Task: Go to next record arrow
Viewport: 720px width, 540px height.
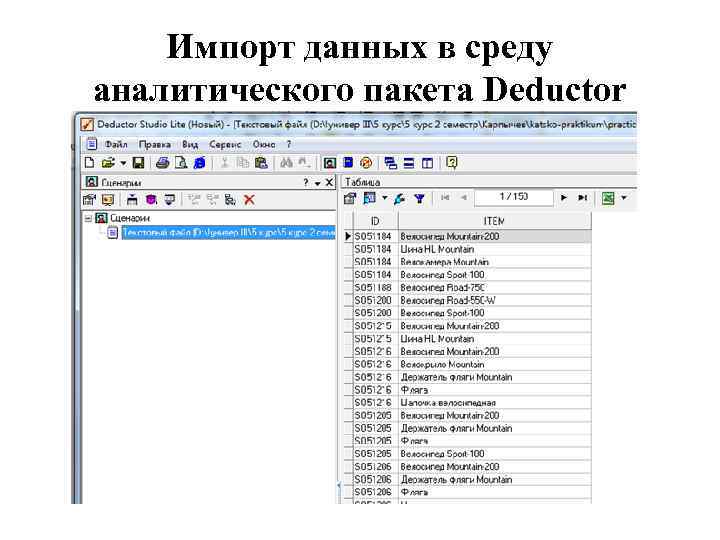Action: [x=564, y=197]
